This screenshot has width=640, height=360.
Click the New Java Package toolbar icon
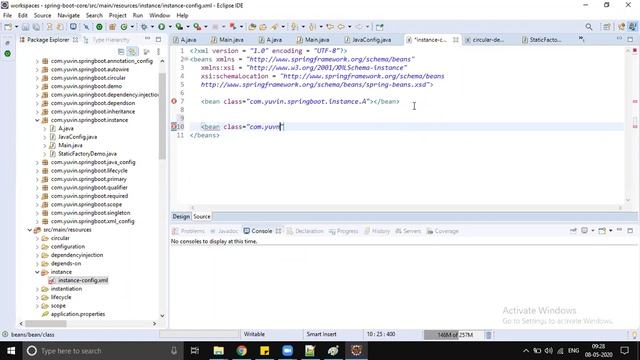click(x=112, y=27)
